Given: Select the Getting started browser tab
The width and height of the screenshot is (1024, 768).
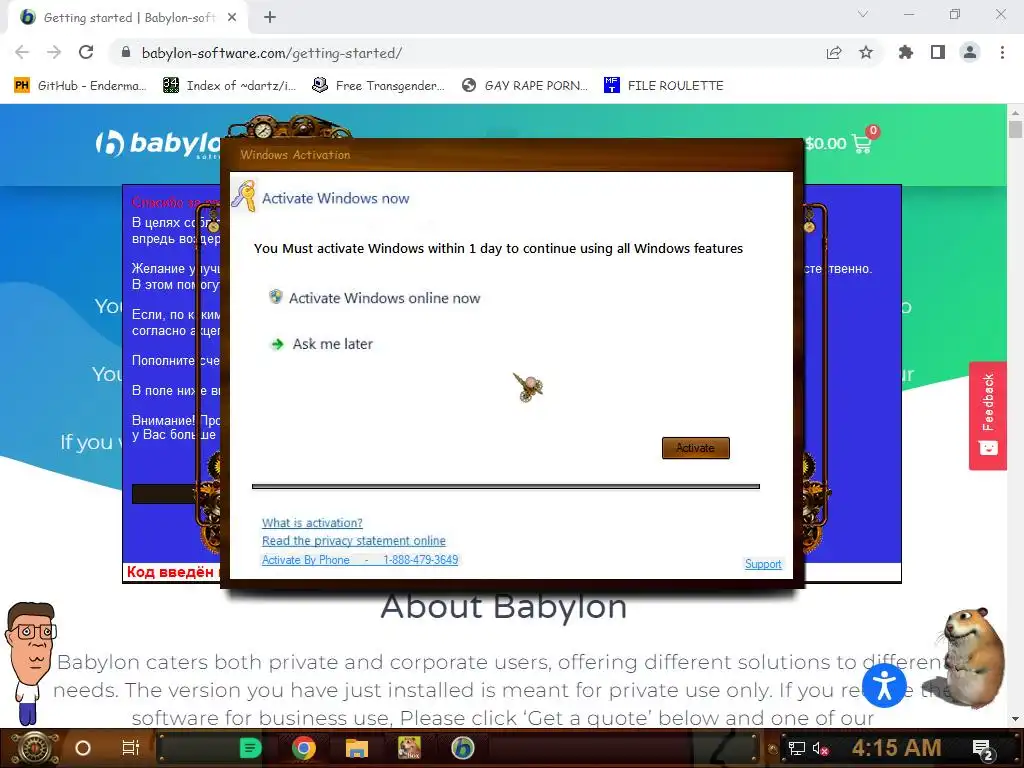Looking at the screenshot, I should (x=127, y=18).
